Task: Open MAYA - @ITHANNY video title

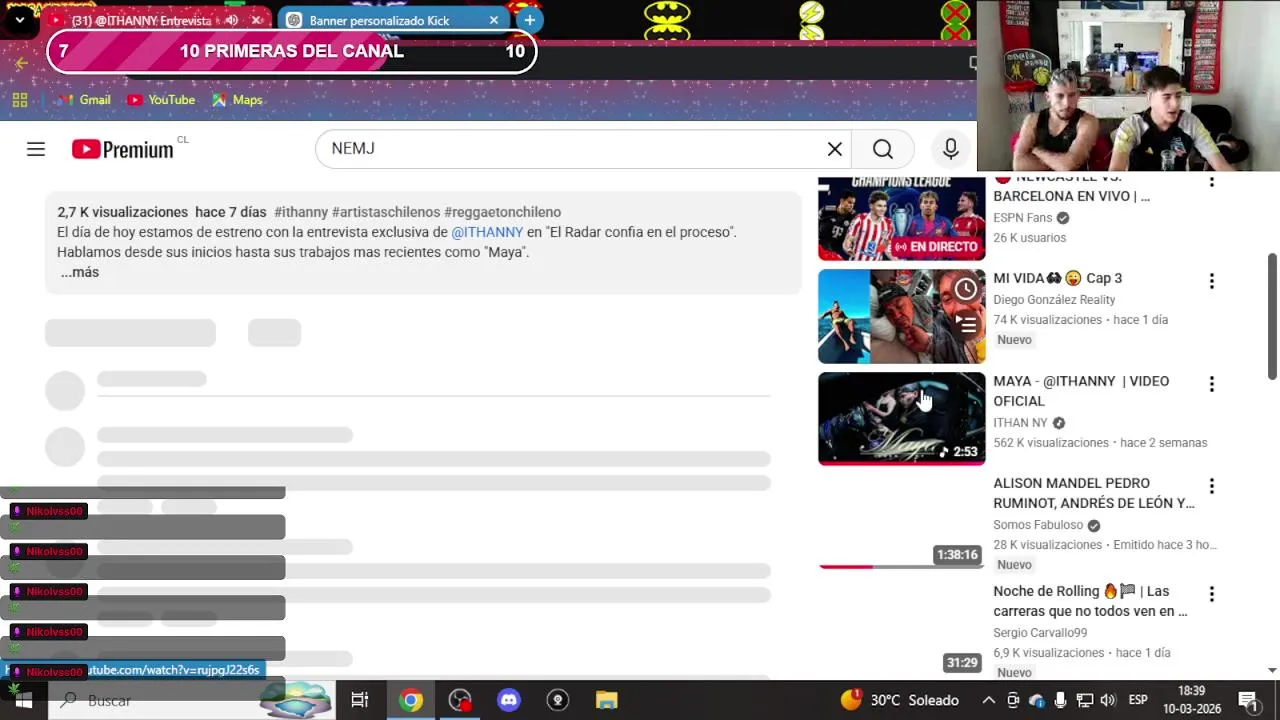Action: click(x=1081, y=391)
